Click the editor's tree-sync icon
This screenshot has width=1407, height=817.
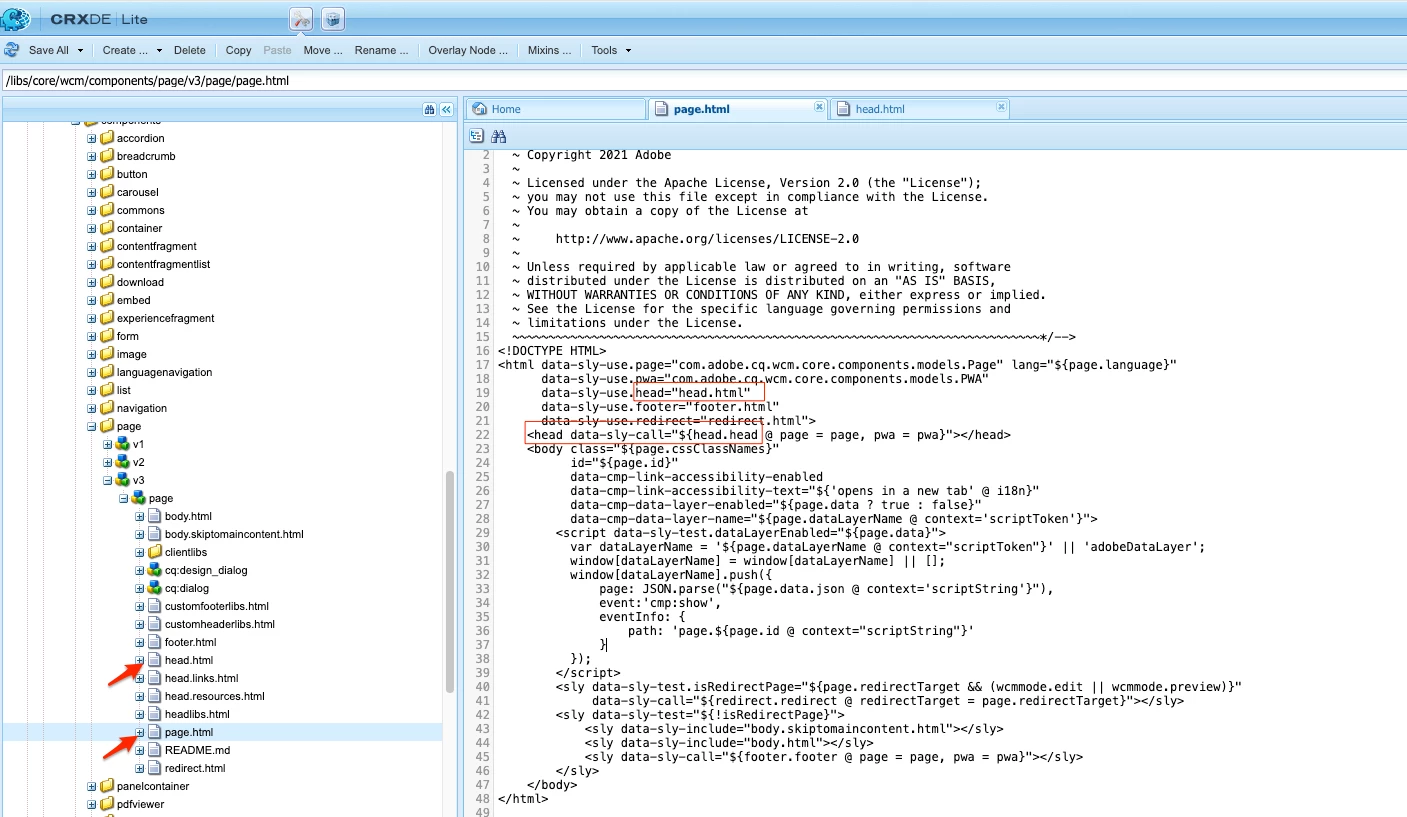(x=477, y=136)
